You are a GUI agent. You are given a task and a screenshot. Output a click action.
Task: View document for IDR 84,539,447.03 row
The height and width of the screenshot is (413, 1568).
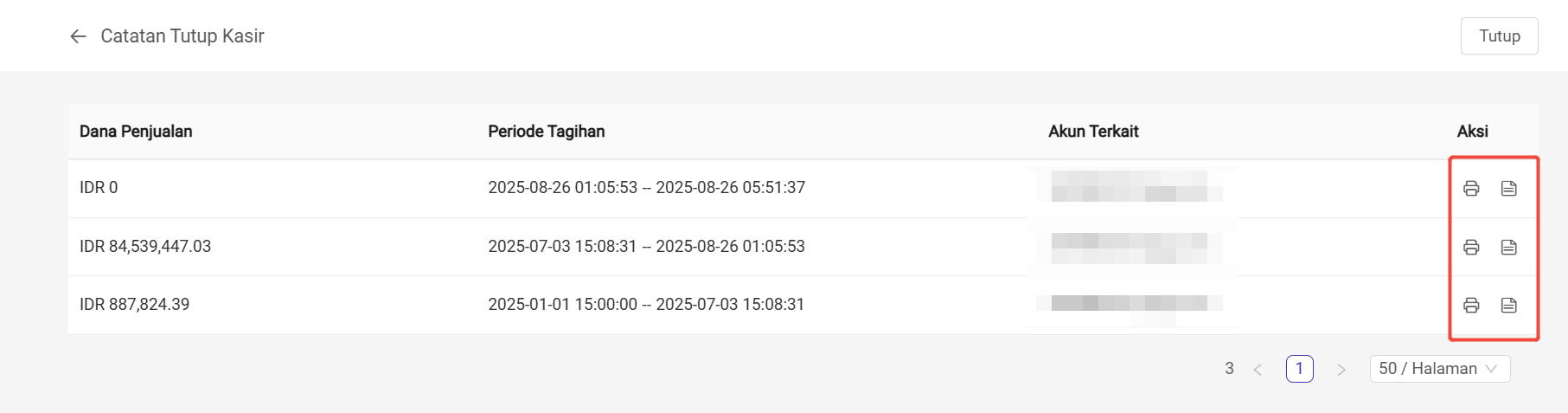[1509, 247]
